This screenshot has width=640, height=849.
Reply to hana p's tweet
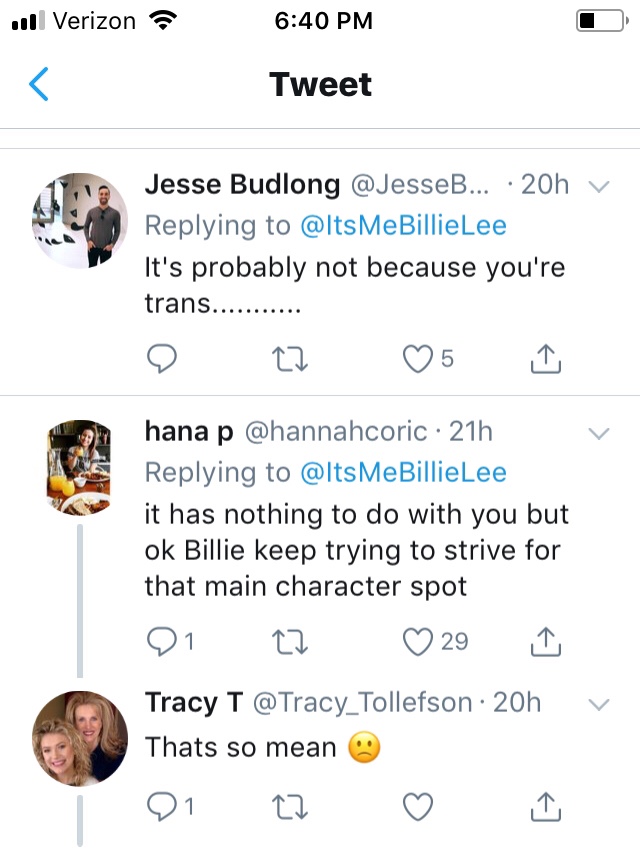point(162,641)
